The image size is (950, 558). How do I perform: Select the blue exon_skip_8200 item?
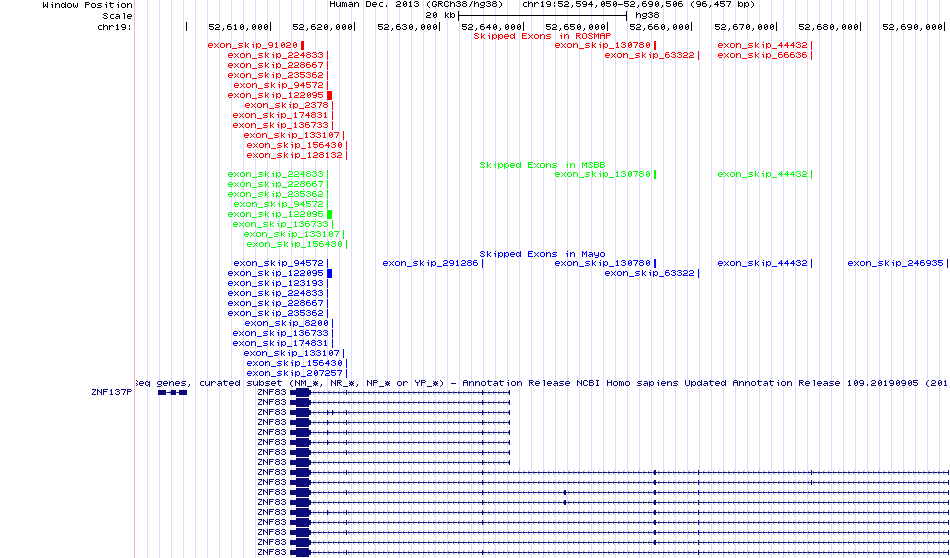point(286,323)
